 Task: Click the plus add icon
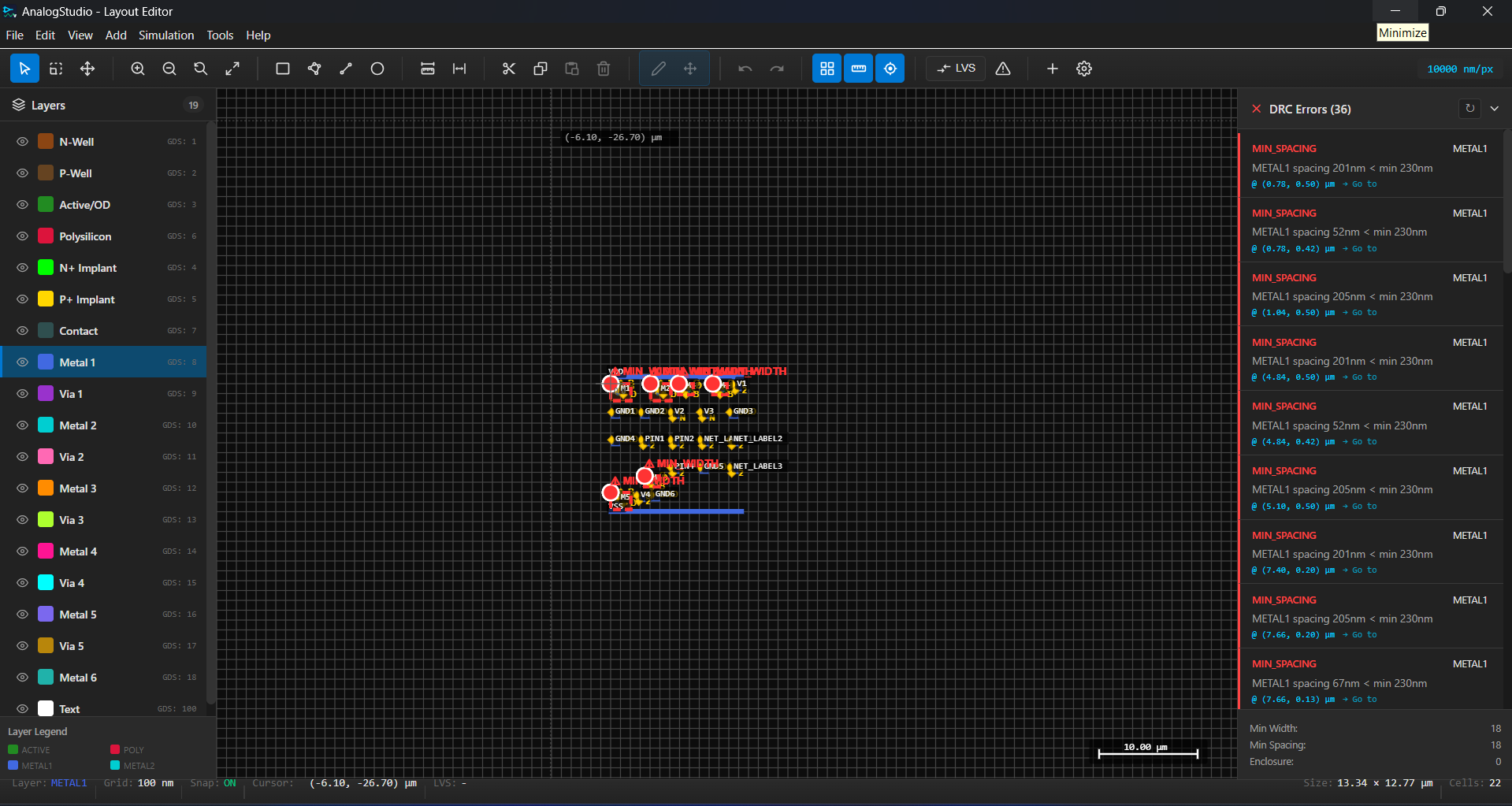1053,69
